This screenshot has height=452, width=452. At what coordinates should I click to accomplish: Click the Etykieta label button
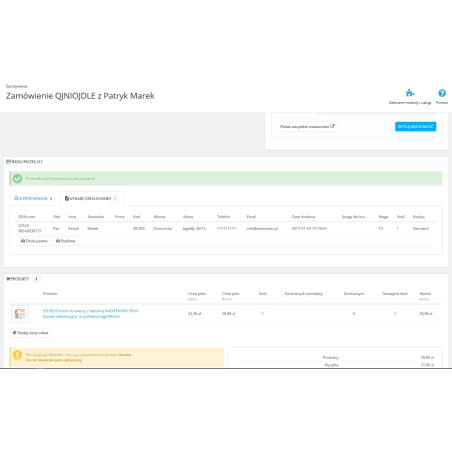(x=66, y=241)
